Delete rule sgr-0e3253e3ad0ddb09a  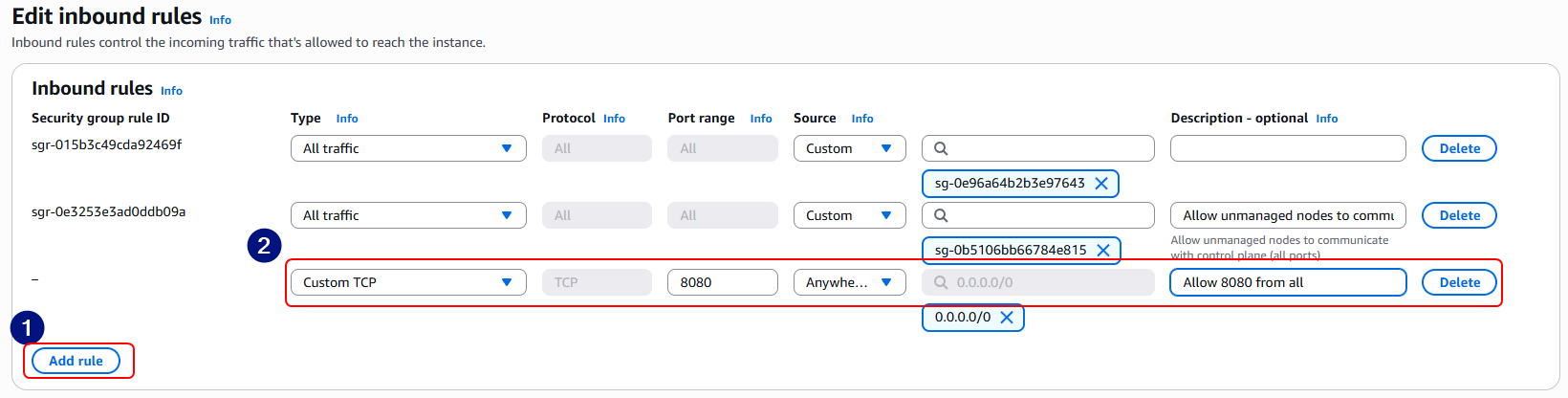point(1459,215)
